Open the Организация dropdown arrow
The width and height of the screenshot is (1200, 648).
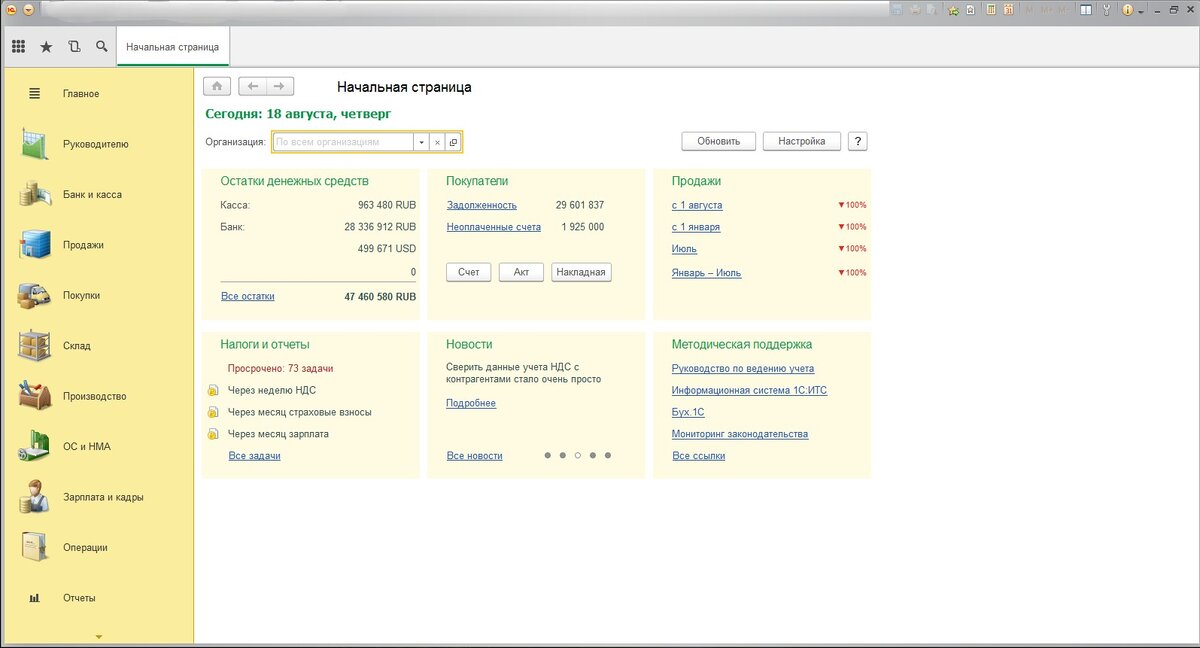click(421, 142)
